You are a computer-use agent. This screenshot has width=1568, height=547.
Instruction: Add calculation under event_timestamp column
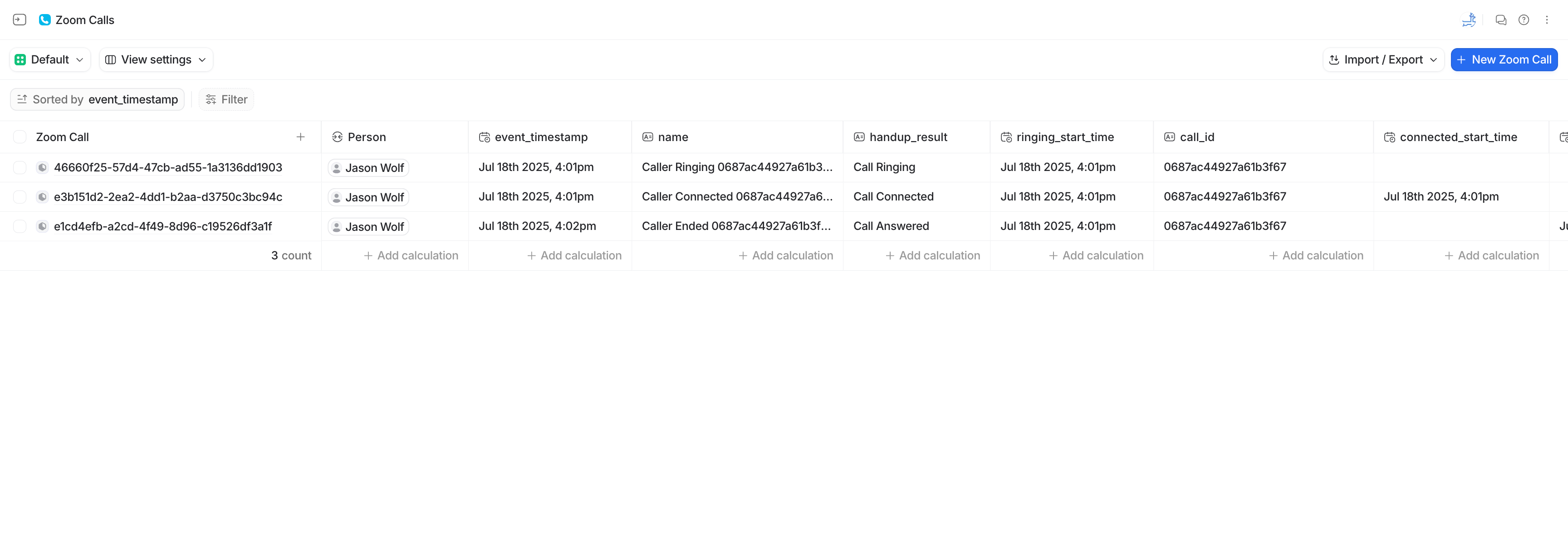574,255
